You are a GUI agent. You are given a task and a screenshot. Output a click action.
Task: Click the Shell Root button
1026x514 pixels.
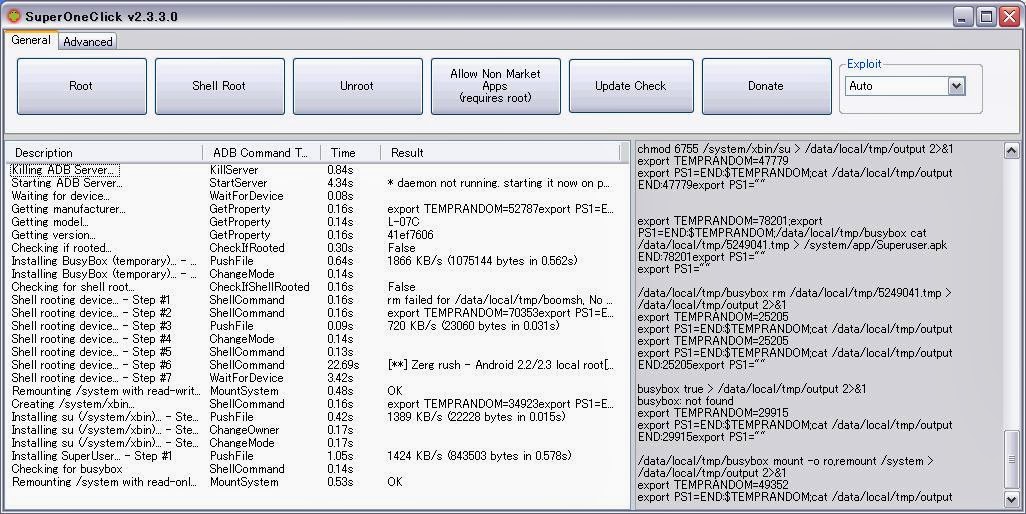click(219, 86)
